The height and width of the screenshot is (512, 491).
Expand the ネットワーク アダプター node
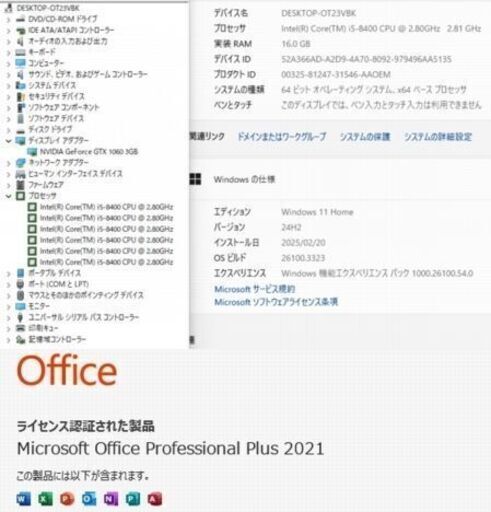tap(8, 163)
